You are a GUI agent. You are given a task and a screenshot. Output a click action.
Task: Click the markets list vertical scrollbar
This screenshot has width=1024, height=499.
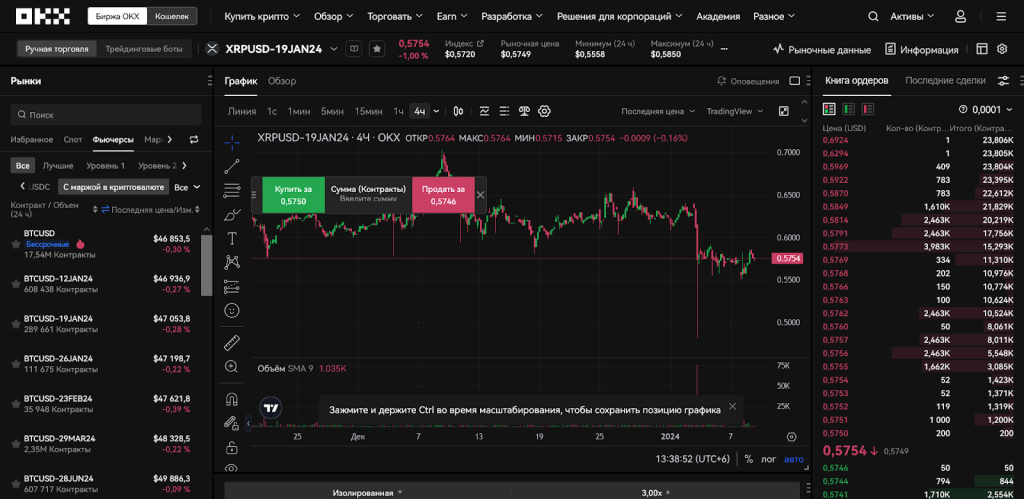(206, 260)
